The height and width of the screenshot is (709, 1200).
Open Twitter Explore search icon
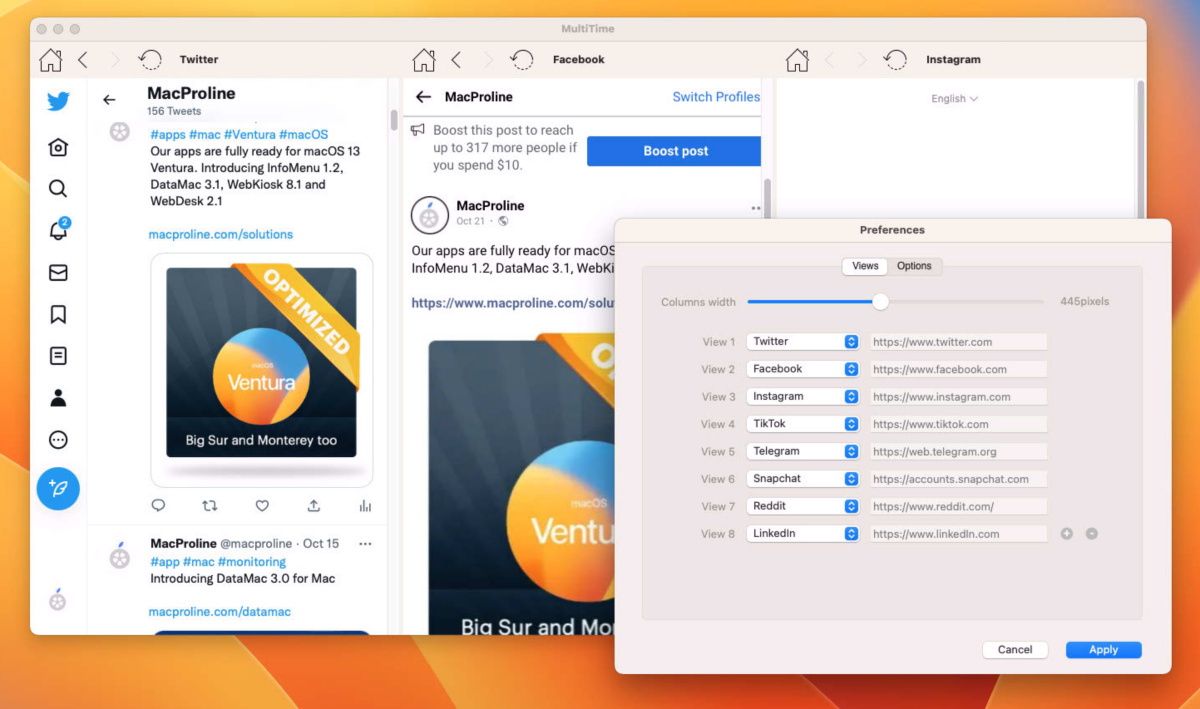pos(58,189)
